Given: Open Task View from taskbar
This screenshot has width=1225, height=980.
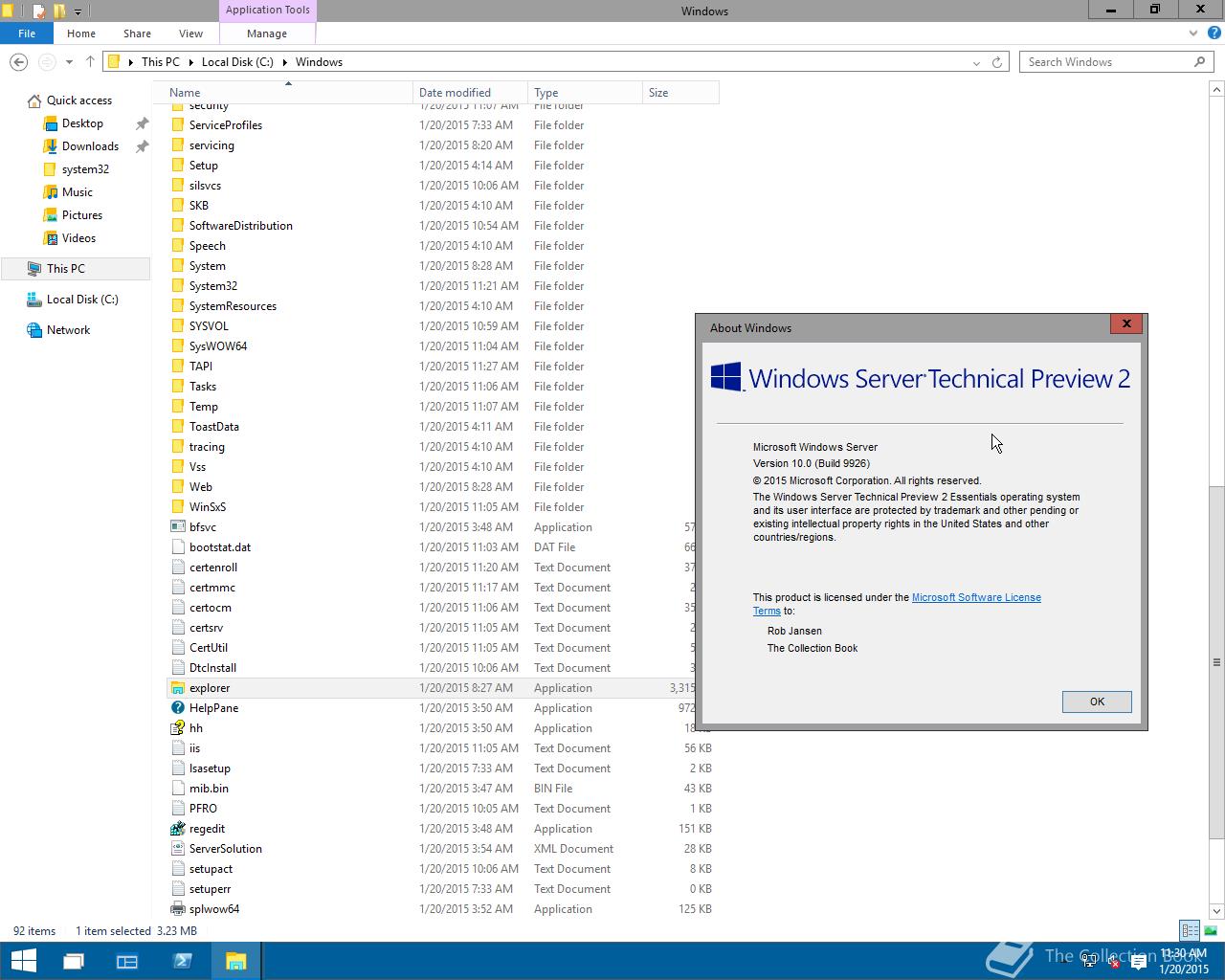Looking at the screenshot, I should (74, 961).
